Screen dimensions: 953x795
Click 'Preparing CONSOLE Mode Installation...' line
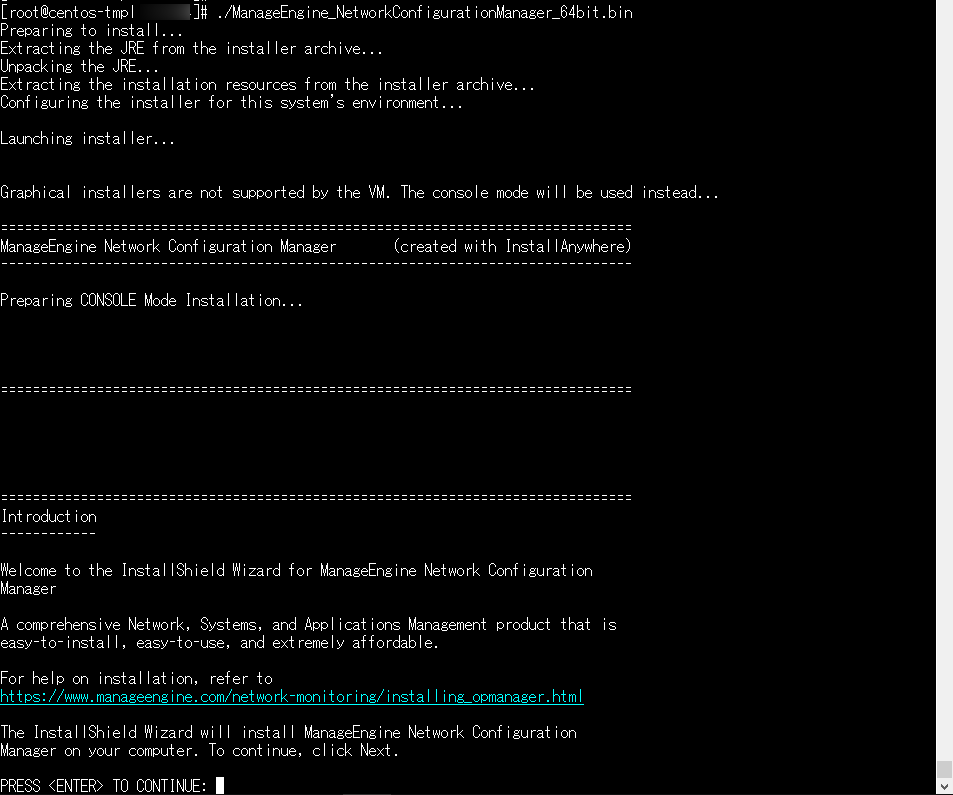(151, 300)
